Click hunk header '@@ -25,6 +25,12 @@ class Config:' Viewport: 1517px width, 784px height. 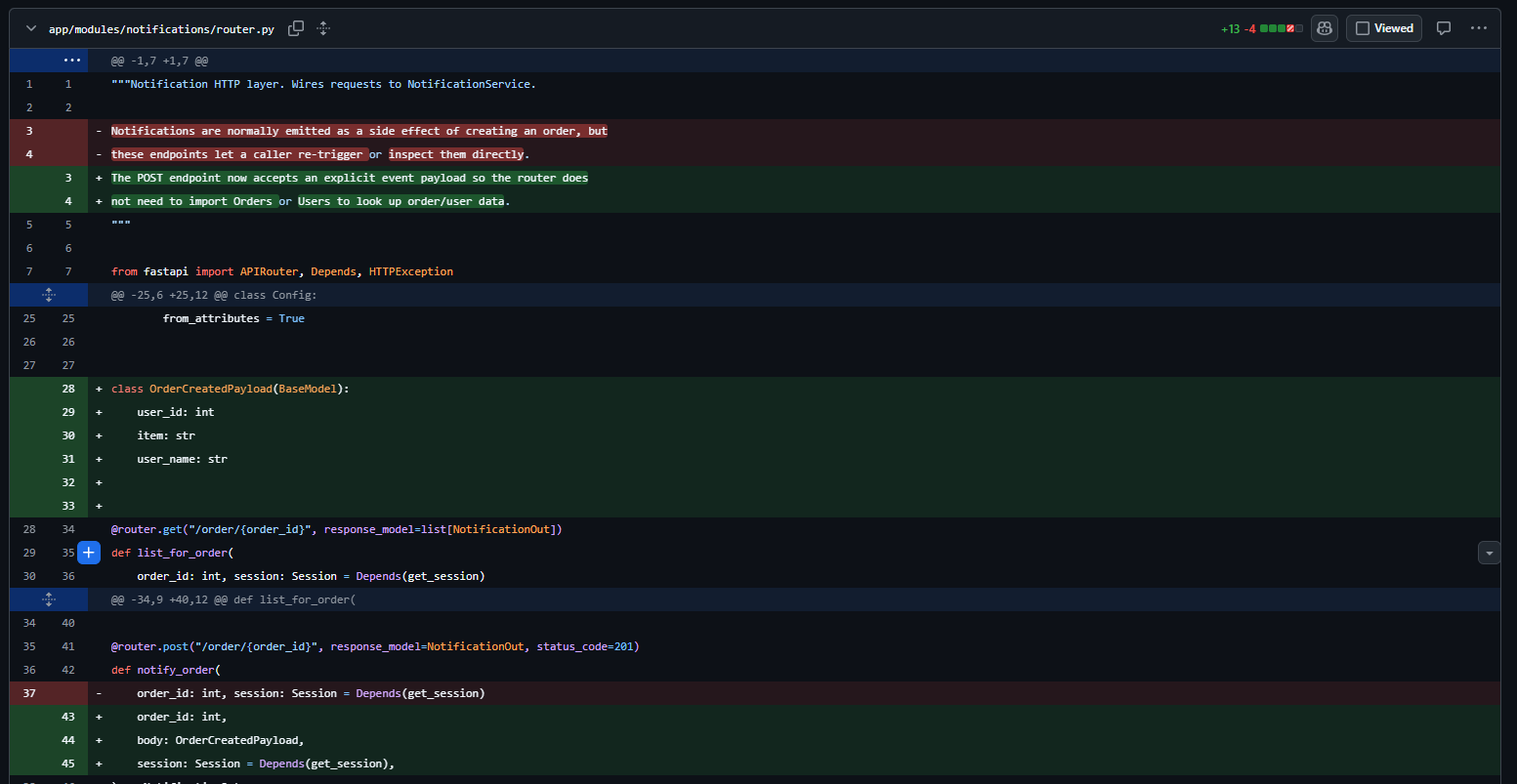click(x=214, y=295)
